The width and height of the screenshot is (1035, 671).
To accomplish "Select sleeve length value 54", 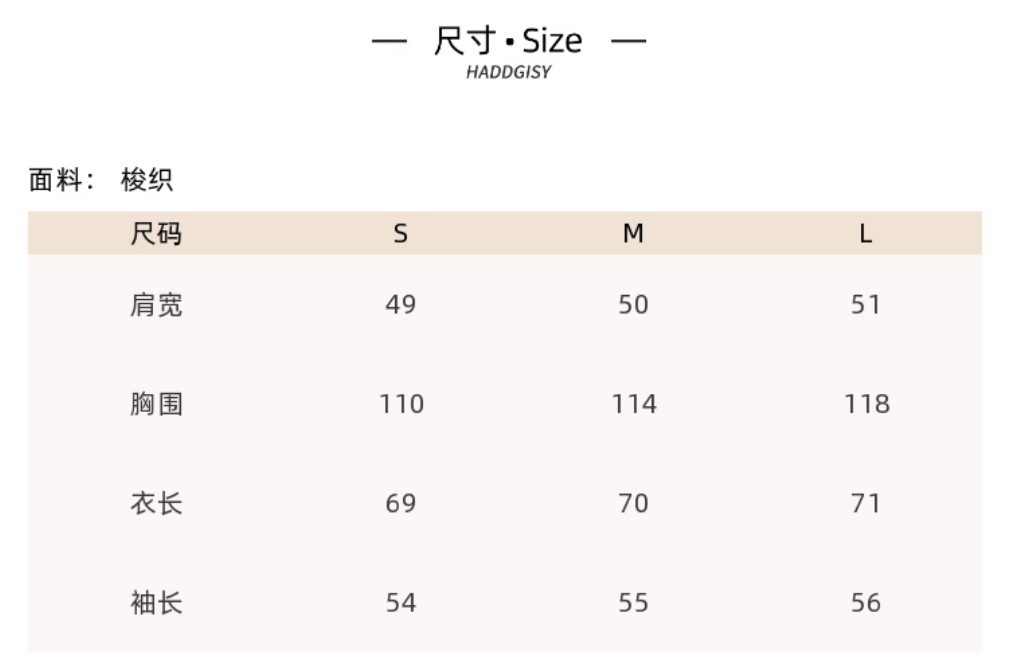I will (x=401, y=603).
